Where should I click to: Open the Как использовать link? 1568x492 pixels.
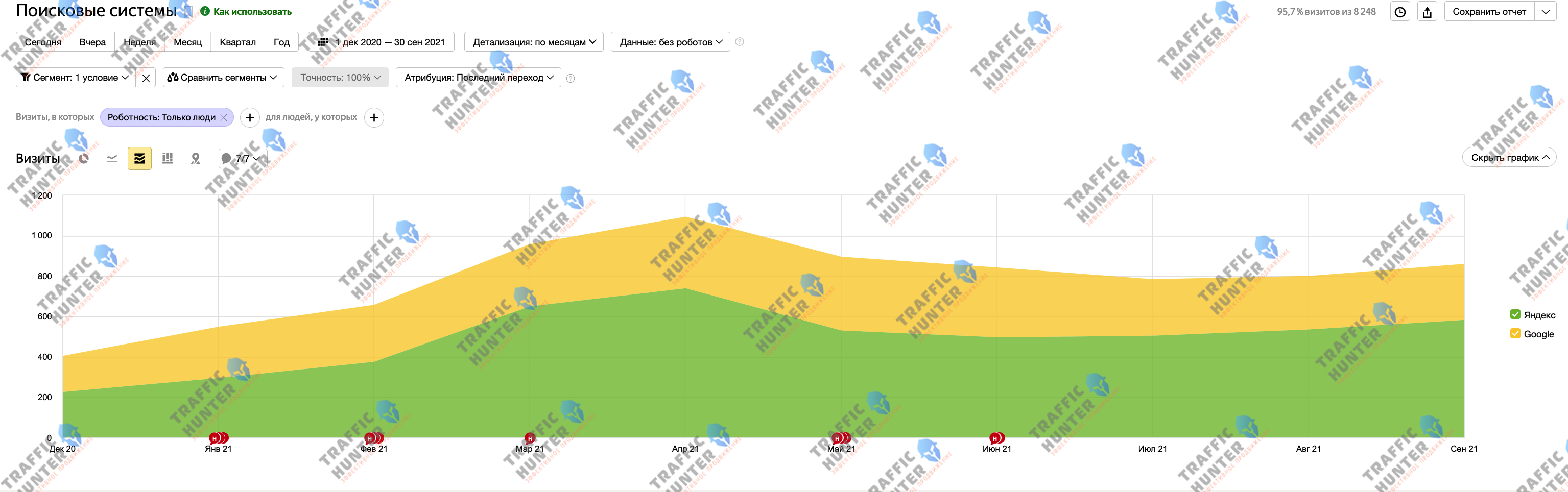click(x=252, y=12)
